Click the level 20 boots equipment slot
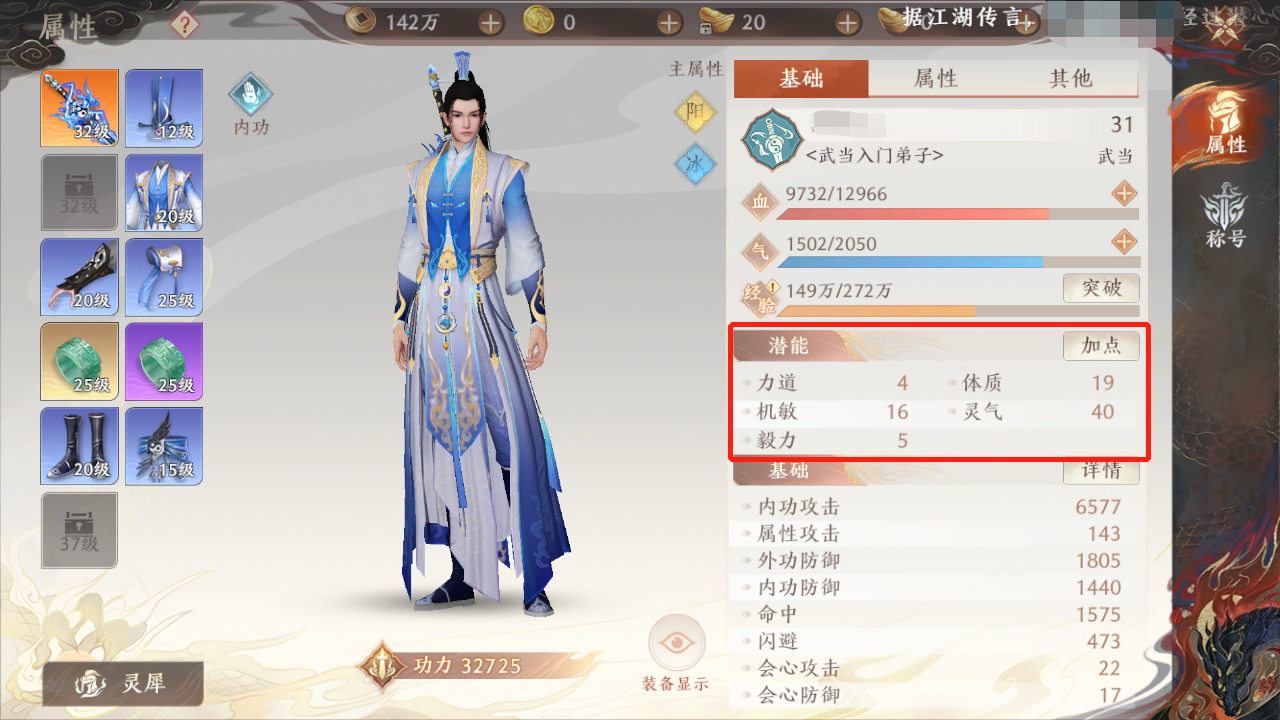Viewport: 1280px width, 720px height. pos(80,446)
